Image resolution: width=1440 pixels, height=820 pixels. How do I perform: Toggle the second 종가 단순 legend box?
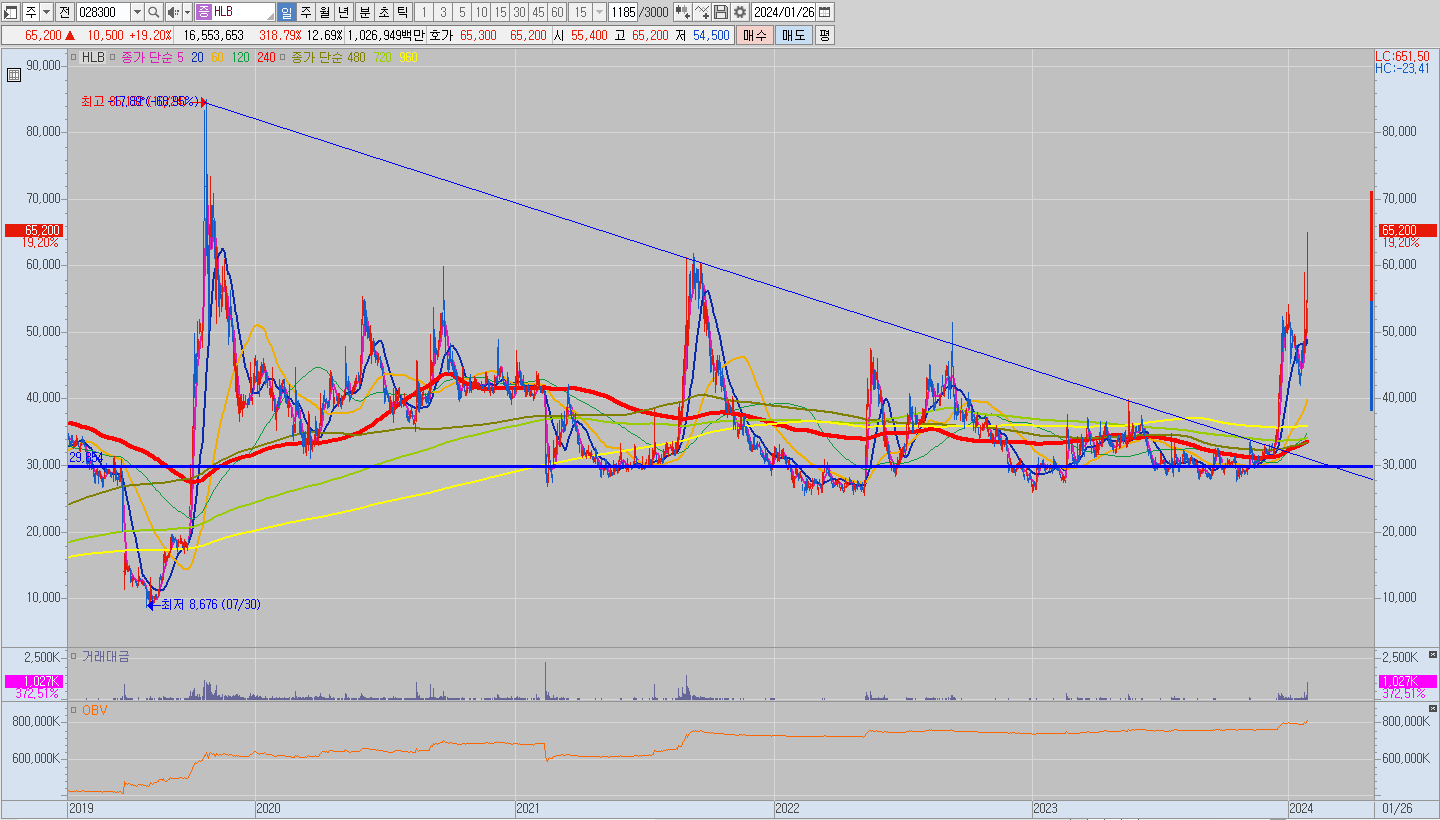pyautogui.click(x=283, y=57)
